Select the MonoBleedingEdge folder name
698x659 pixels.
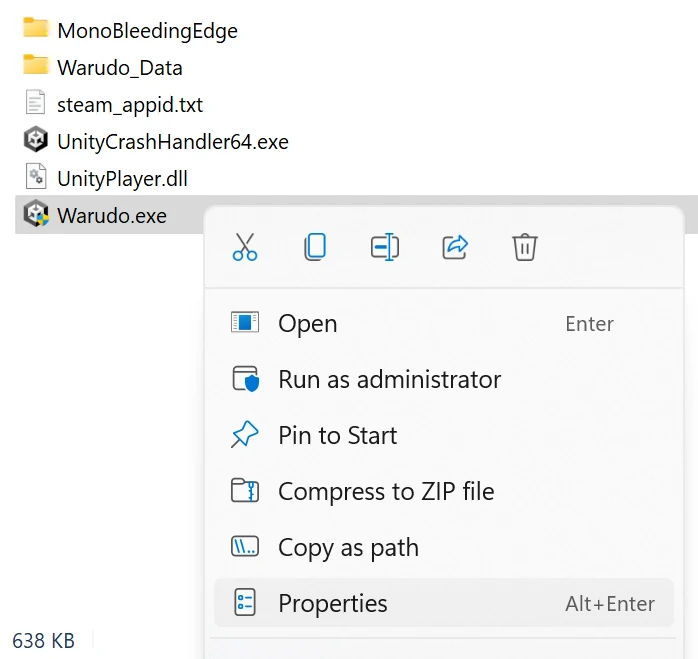coord(147,31)
